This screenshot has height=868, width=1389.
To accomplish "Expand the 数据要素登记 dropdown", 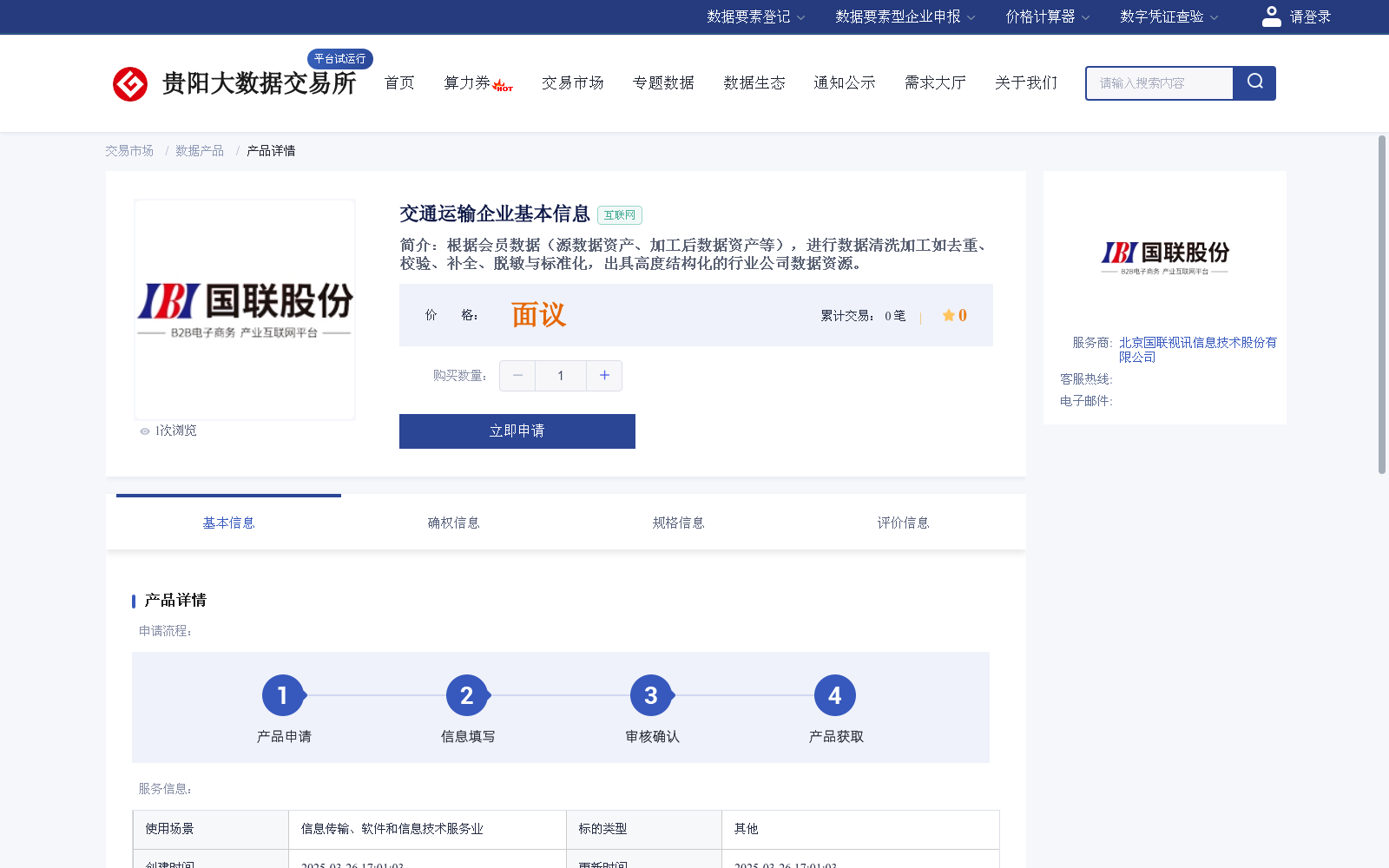I will [755, 16].
